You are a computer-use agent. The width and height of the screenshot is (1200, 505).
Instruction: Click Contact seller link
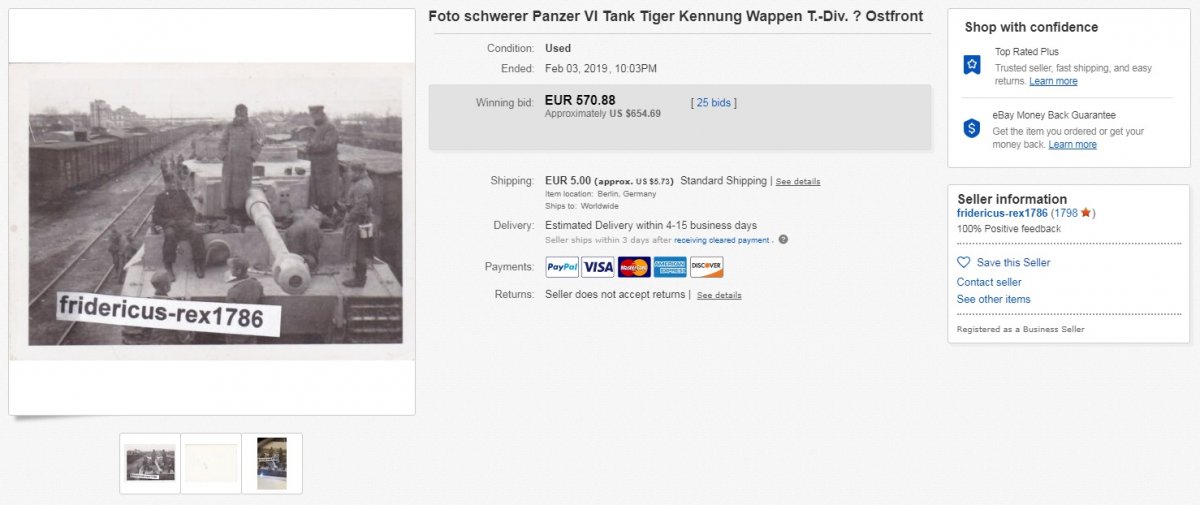click(988, 282)
